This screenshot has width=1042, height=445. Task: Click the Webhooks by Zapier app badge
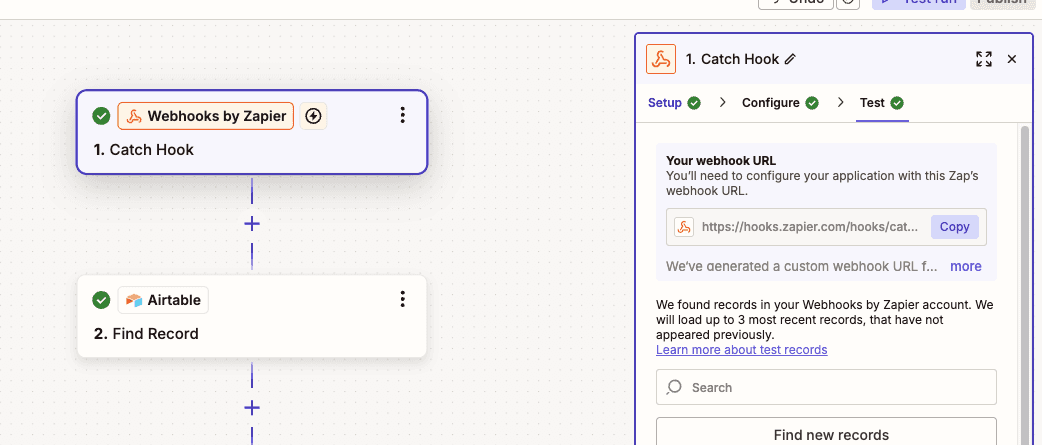[x=205, y=116]
